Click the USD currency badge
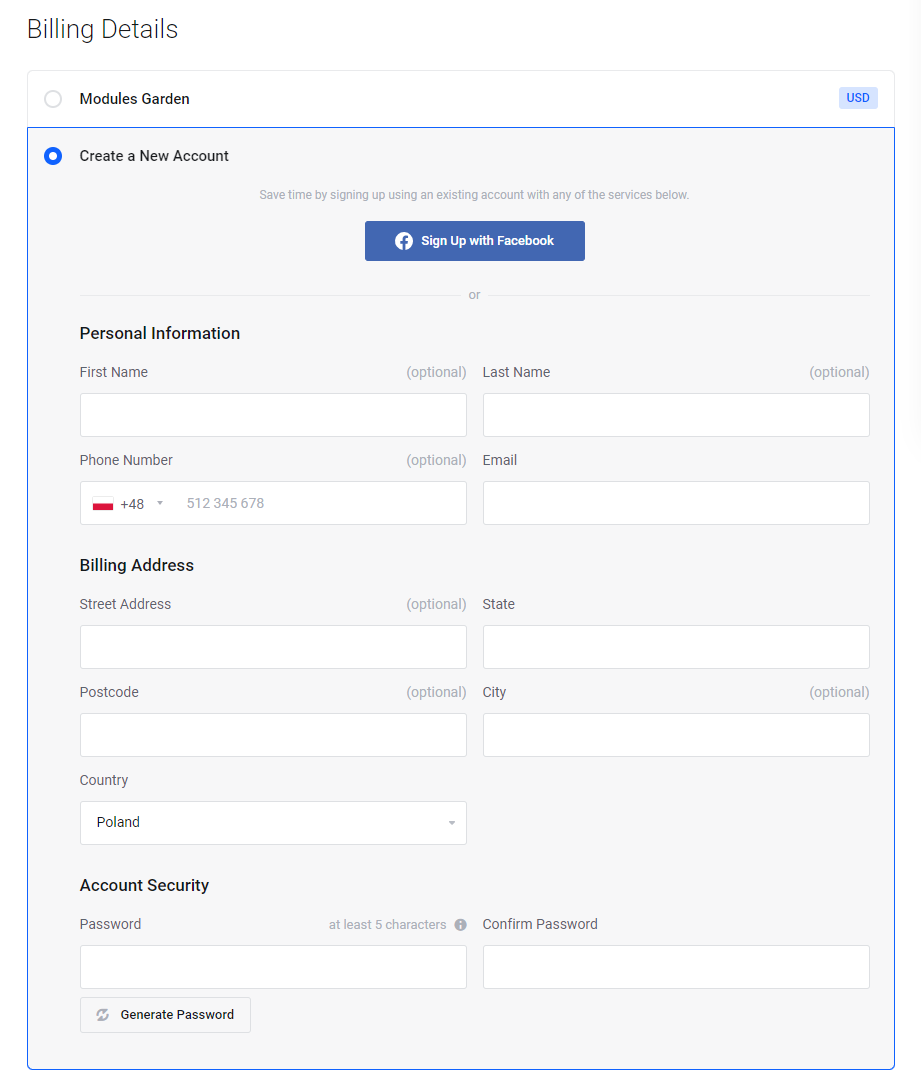The width and height of the screenshot is (921, 1081). pyautogui.click(x=858, y=98)
